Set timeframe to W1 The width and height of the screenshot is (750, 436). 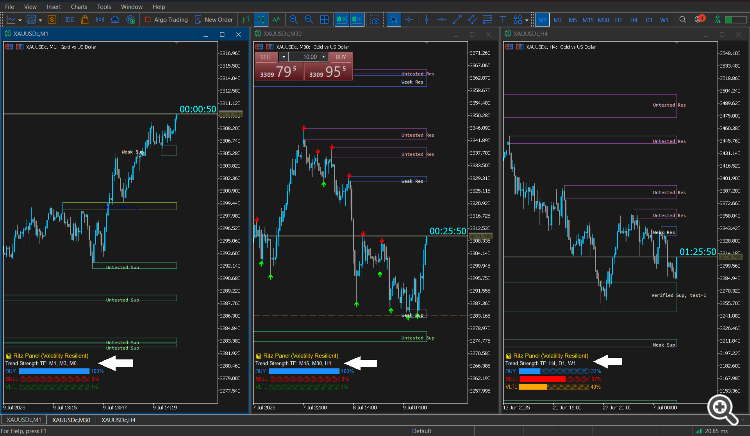(664, 20)
